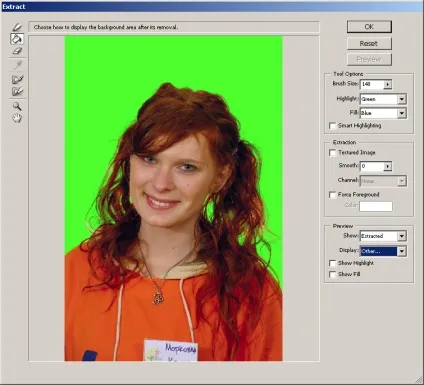424x385 pixels.
Task: Enable Textured Image checkbox
Action: 332,153
